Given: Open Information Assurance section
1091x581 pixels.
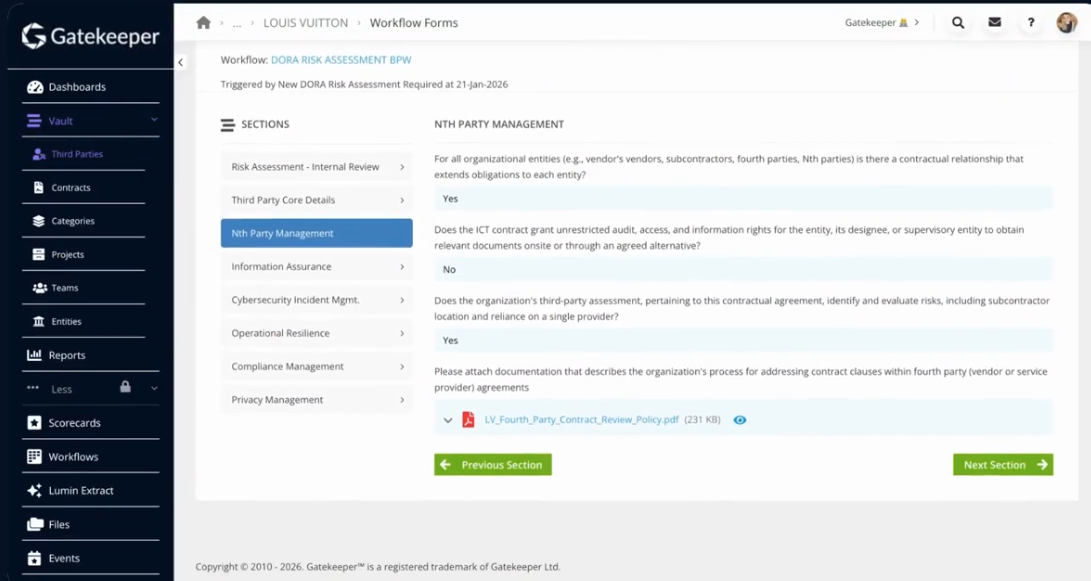Looking at the screenshot, I should tap(317, 266).
